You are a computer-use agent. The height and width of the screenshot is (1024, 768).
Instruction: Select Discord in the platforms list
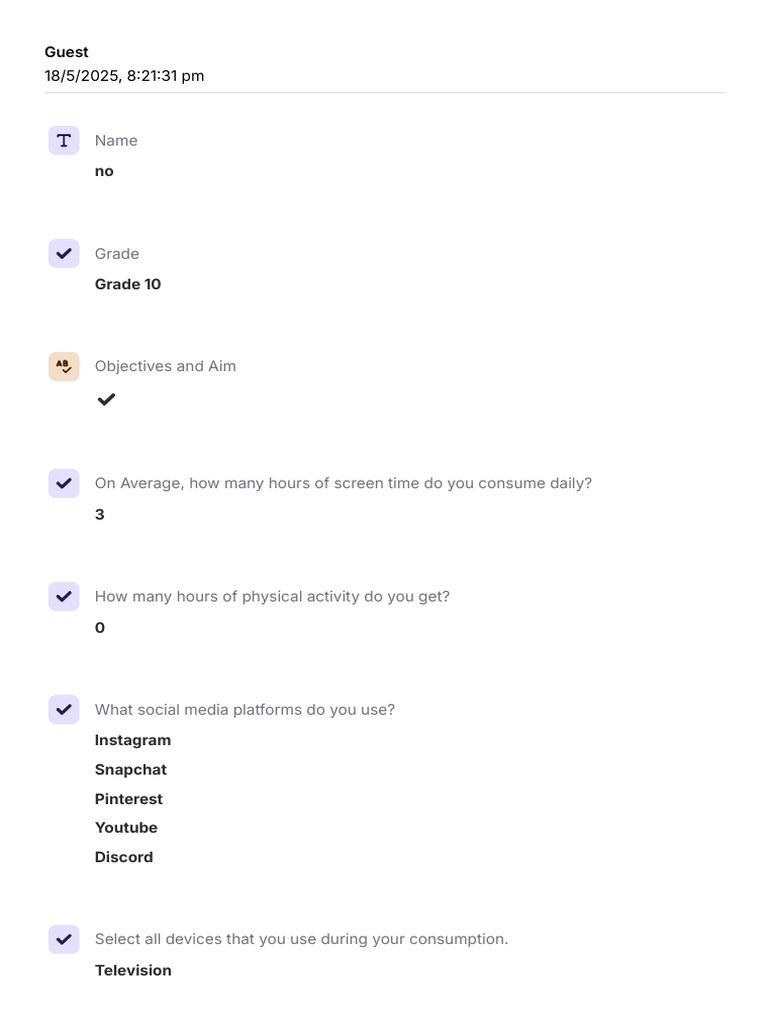click(x=124, y=857)
